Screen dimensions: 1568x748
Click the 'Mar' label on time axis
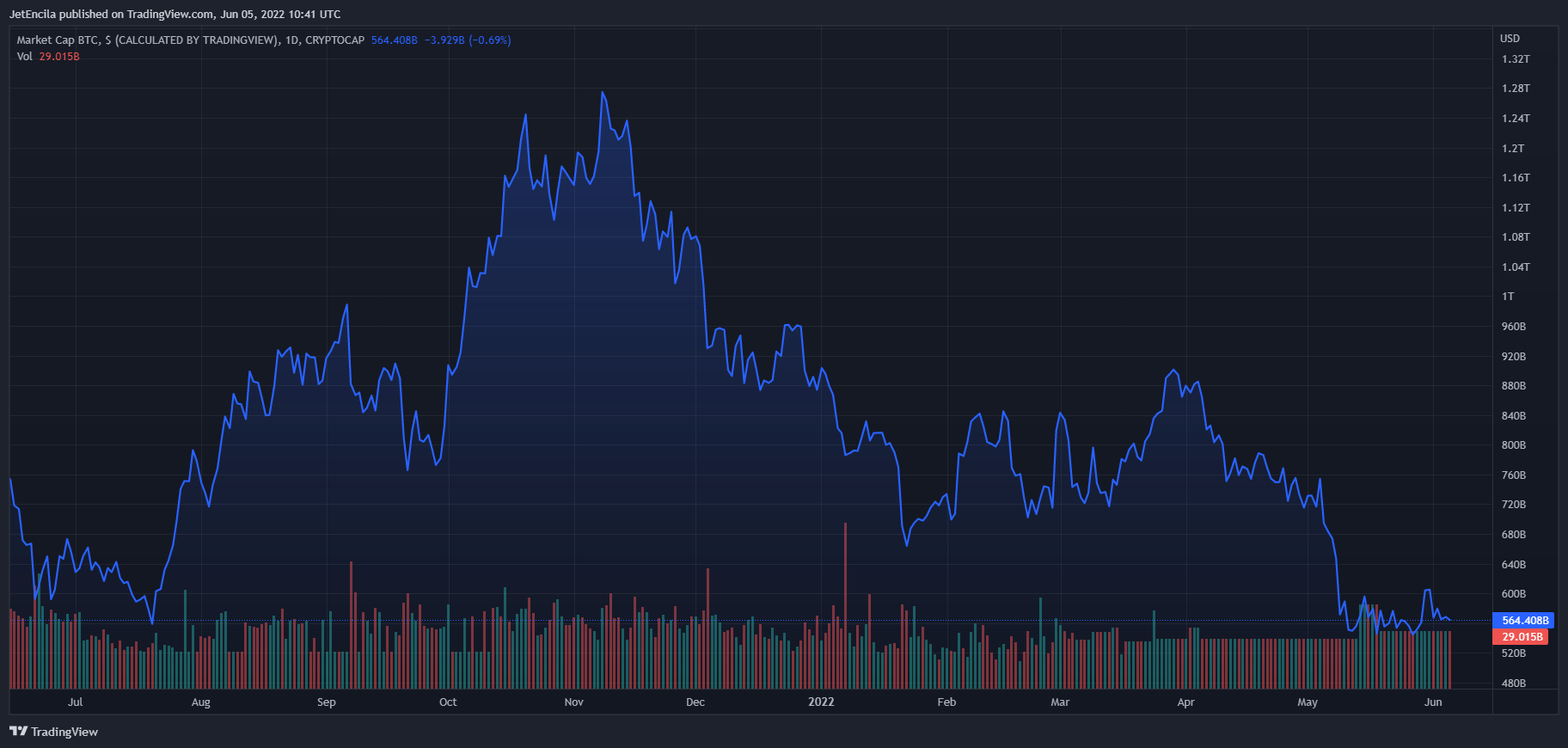tap(1060, 702)
